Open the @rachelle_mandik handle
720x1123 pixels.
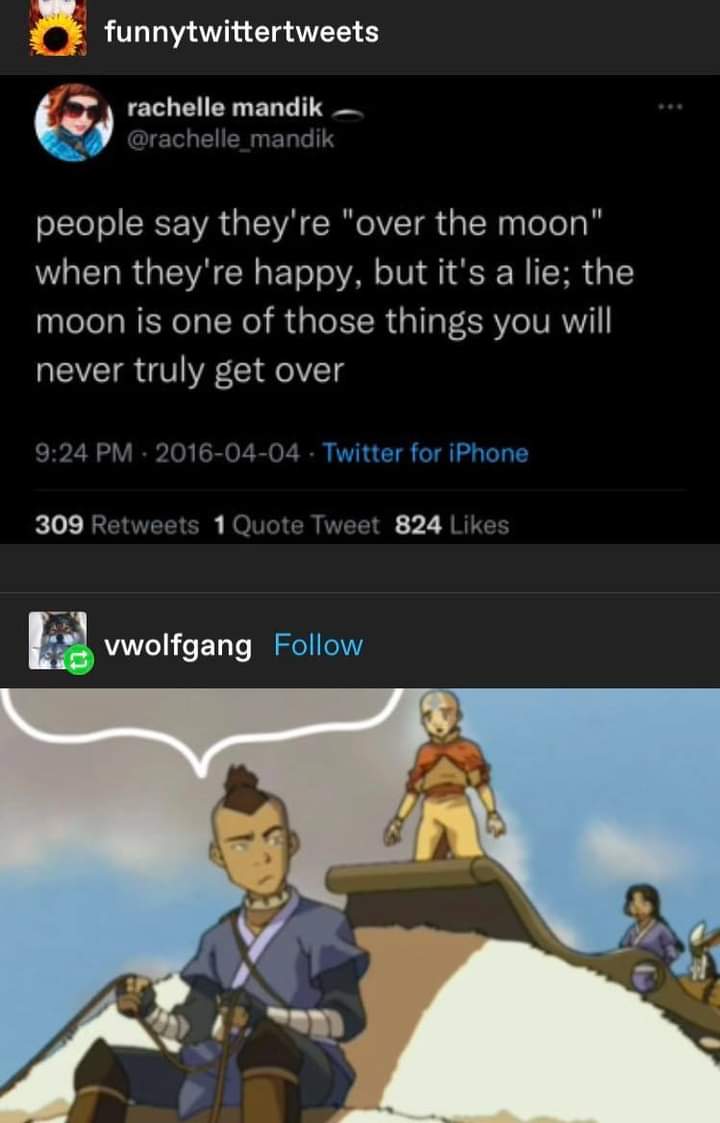click(231, 139)
